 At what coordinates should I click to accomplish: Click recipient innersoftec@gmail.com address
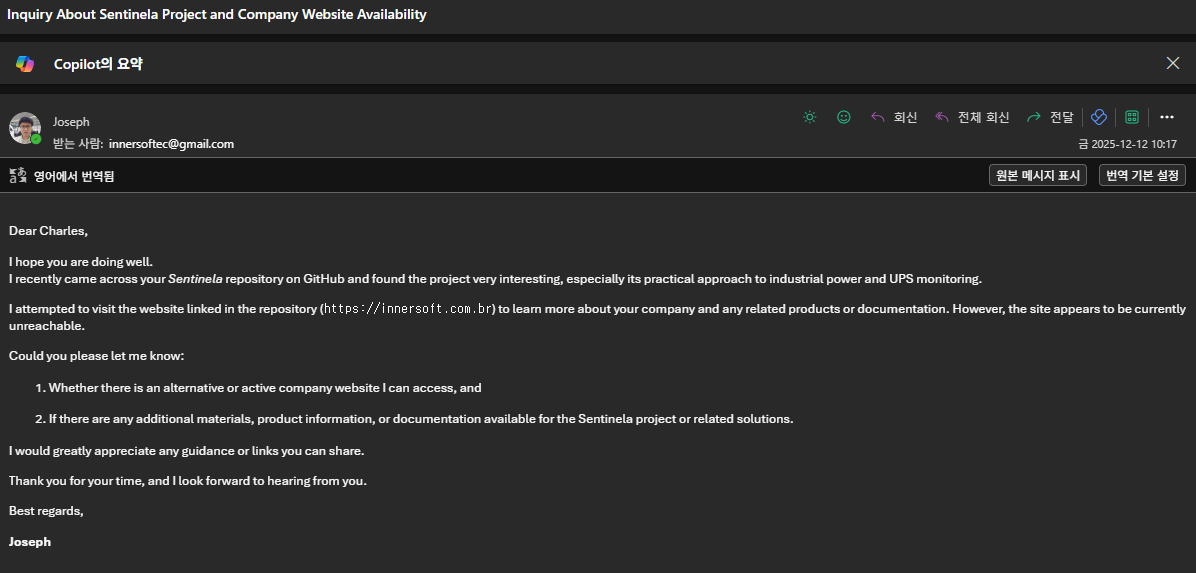(171, 144)
